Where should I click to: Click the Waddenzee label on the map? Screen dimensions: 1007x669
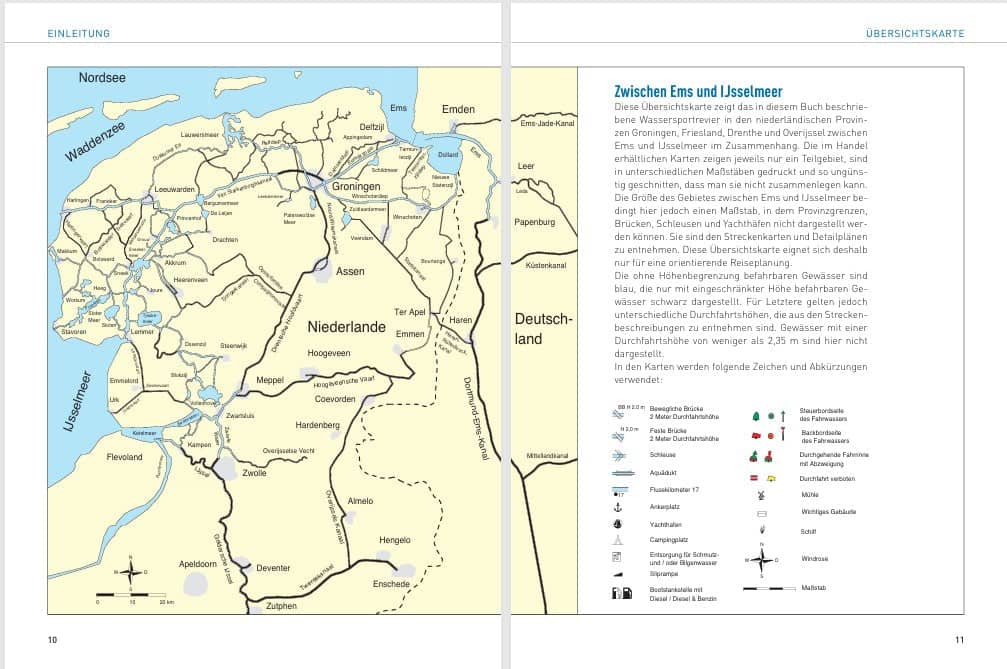94,141
